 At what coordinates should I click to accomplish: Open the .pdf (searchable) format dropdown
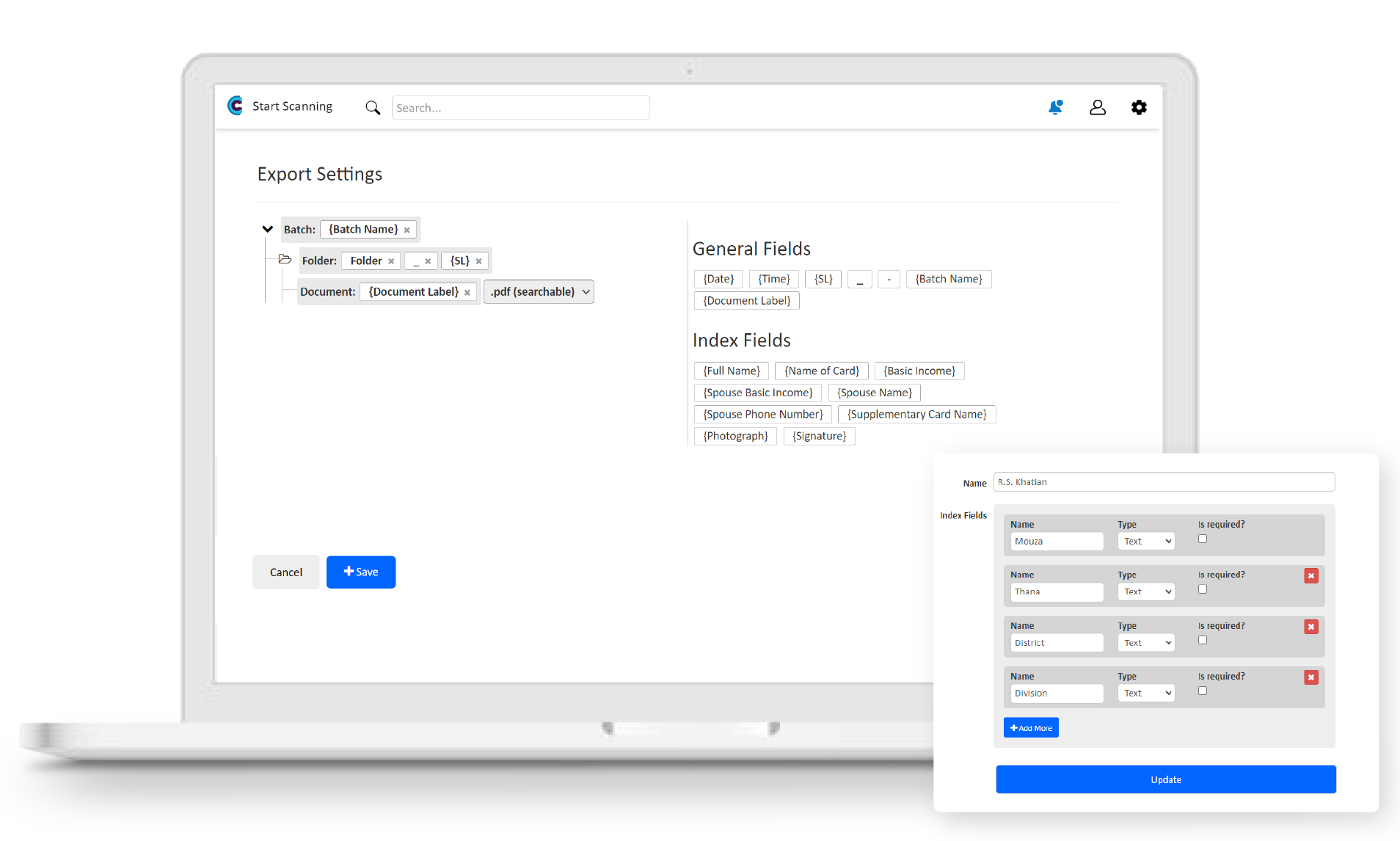pyautogui.click(x=539, y=292)
